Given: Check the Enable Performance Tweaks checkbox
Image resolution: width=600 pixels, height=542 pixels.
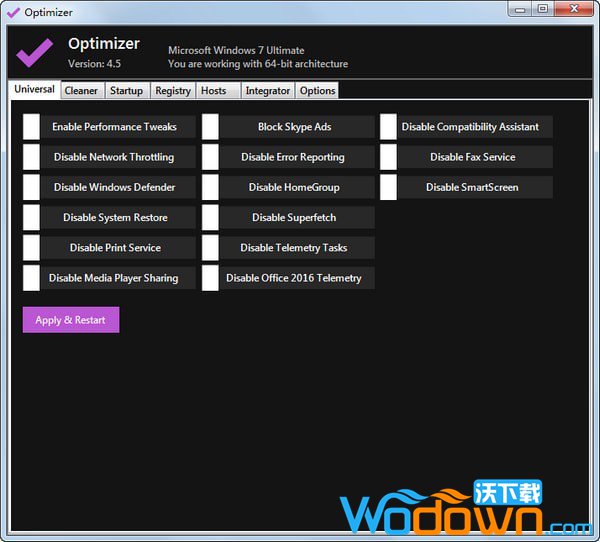Looking at the screenshot, I should coord(31,127).
